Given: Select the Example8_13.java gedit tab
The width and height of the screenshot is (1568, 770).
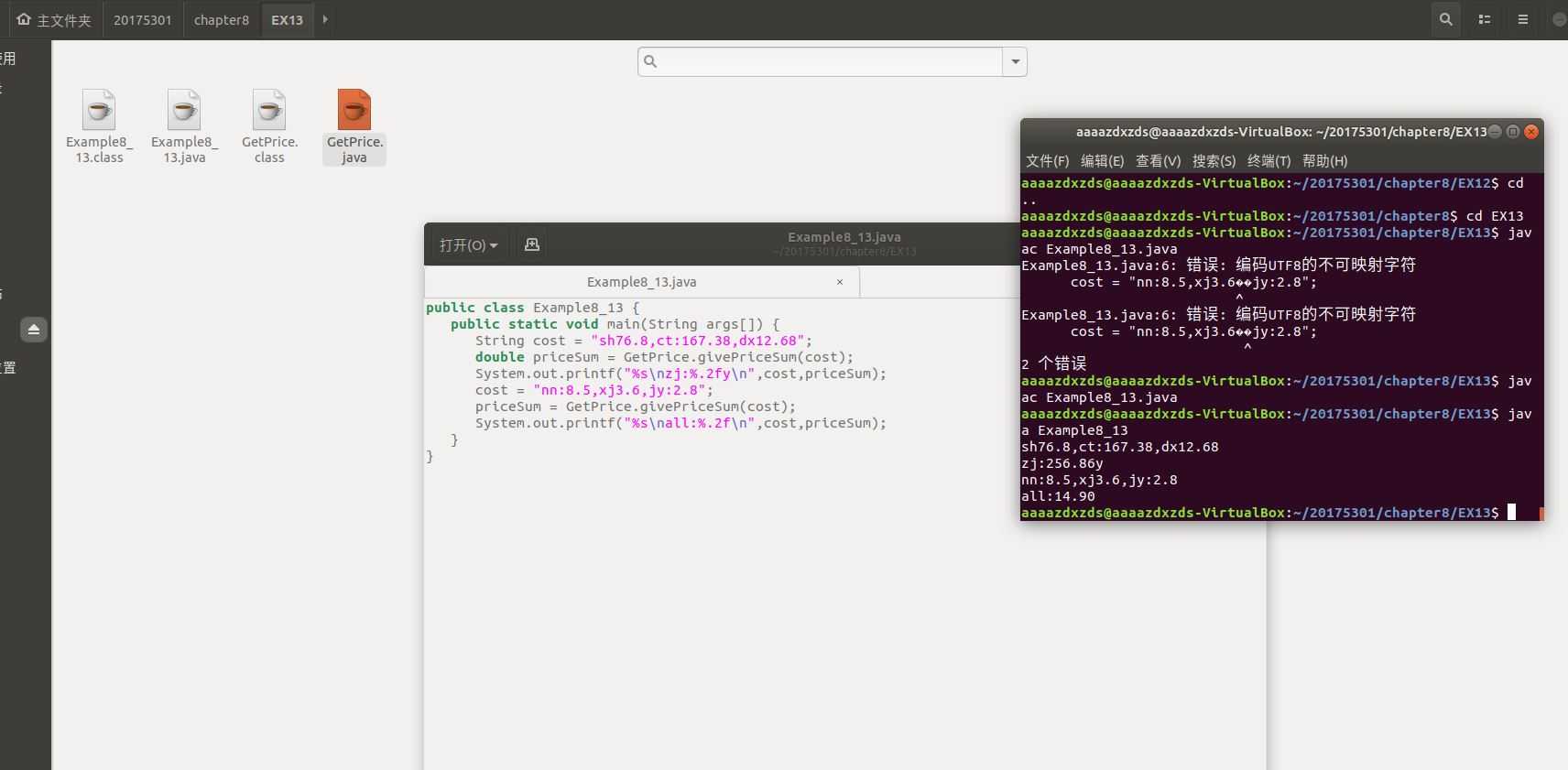Looking at the screenshot, I should (x=641, y=282).
